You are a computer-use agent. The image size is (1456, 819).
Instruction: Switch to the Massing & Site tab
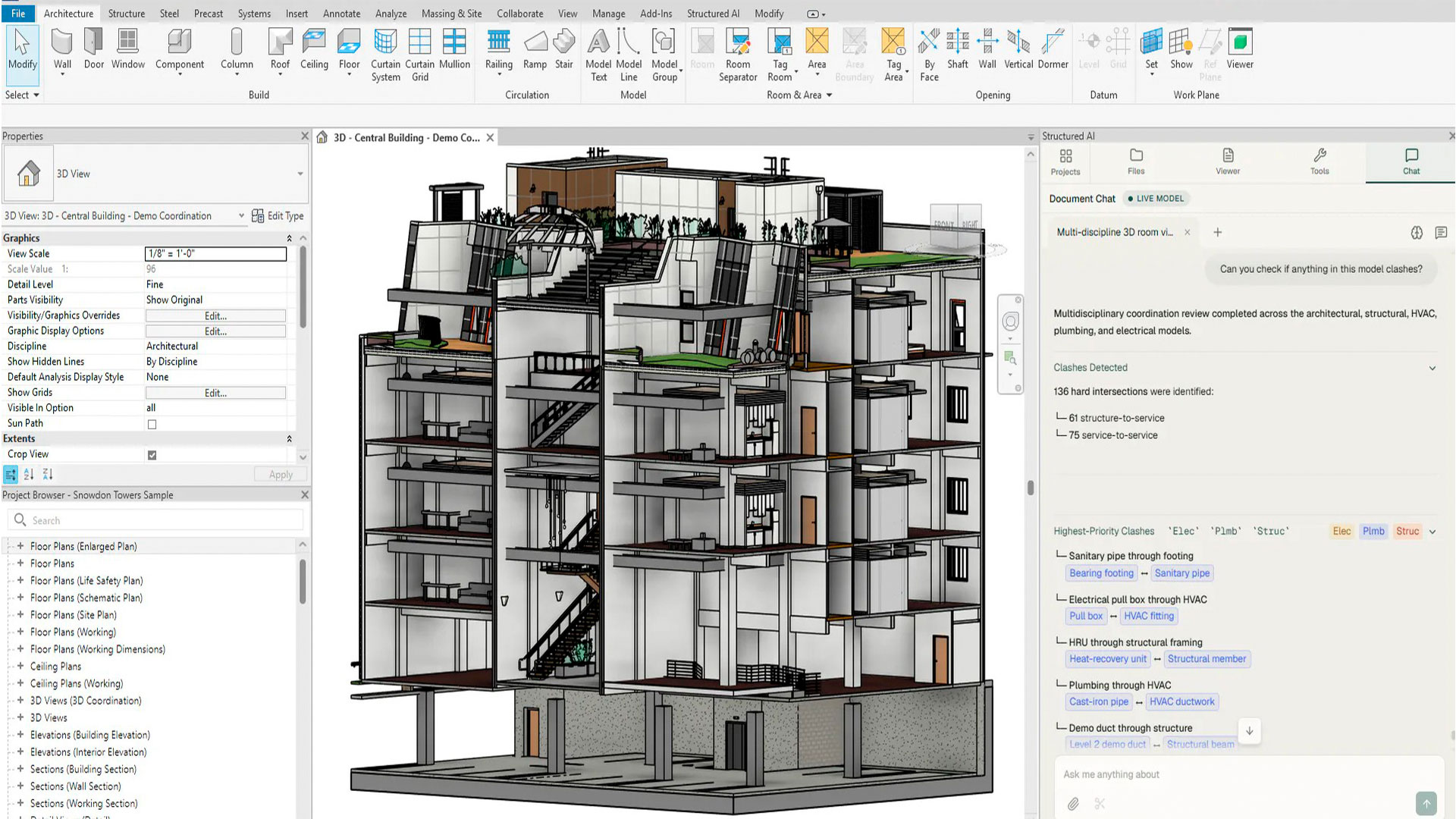(x=451, y=14)
